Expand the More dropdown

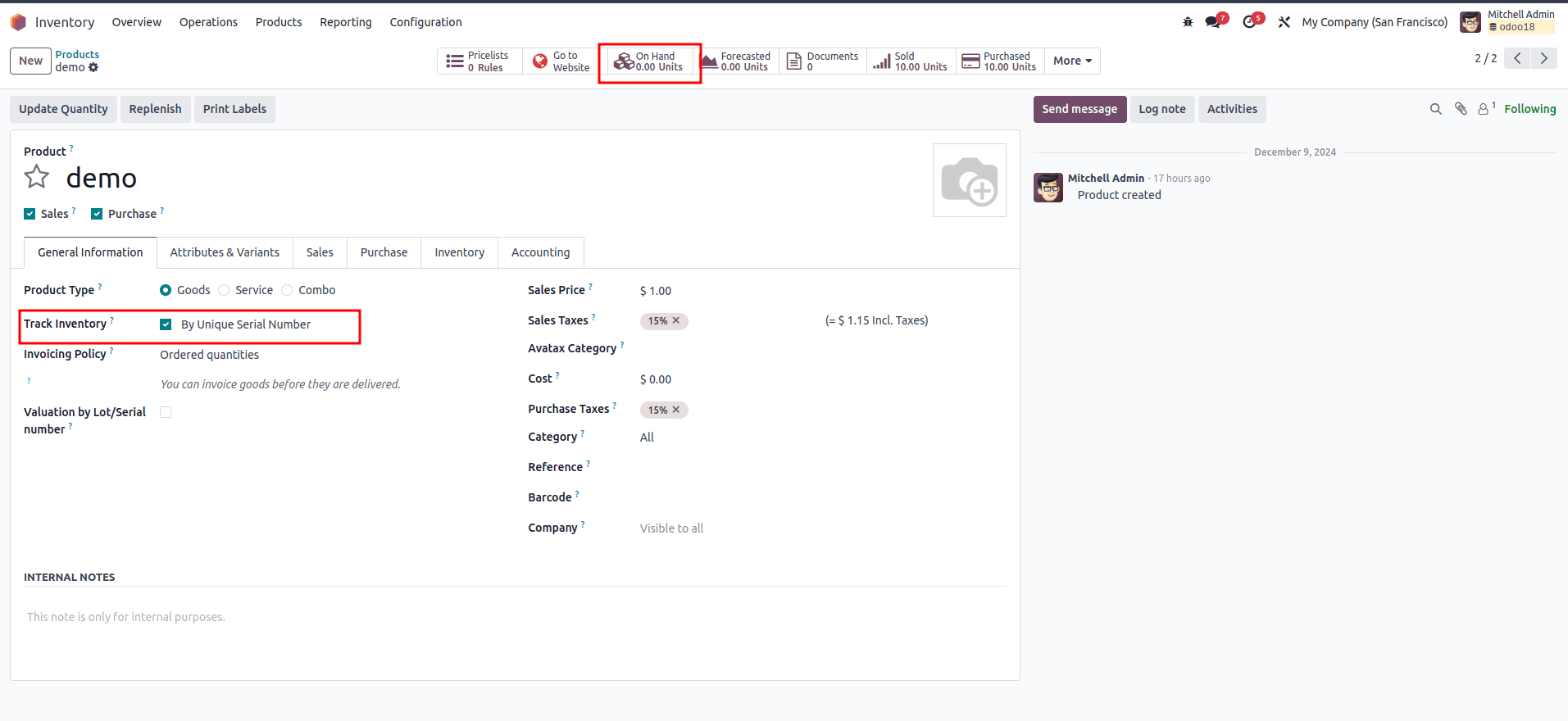[1072, 61]
